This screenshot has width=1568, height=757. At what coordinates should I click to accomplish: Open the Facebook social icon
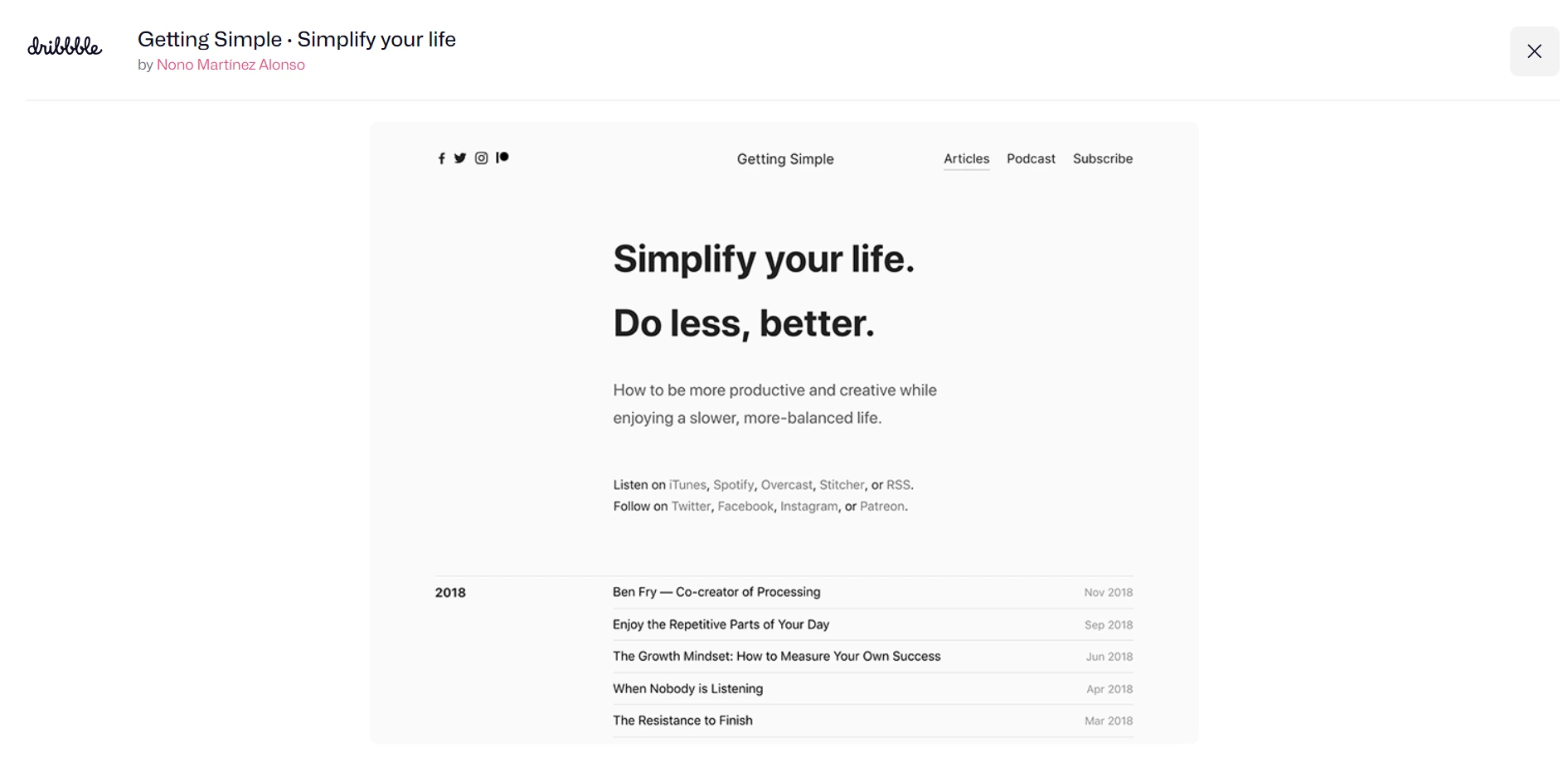(x=441, y=158)
